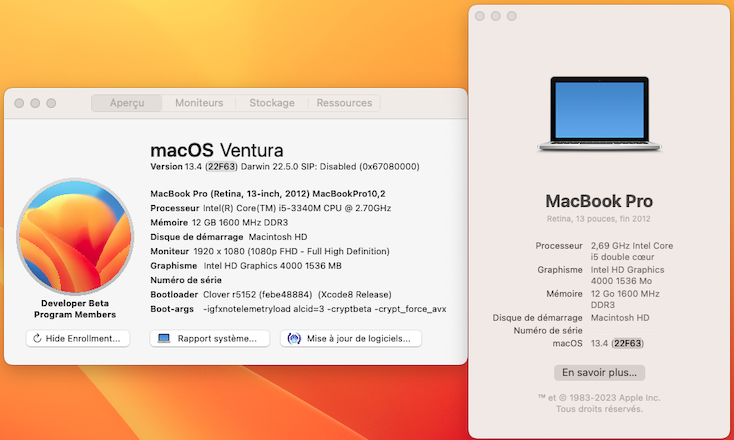This screenshot has width=734, height=440.
Task: Click '™ et © 1983-2023 Apple Inc.' copyright text
Action: [x=599, y=398]
